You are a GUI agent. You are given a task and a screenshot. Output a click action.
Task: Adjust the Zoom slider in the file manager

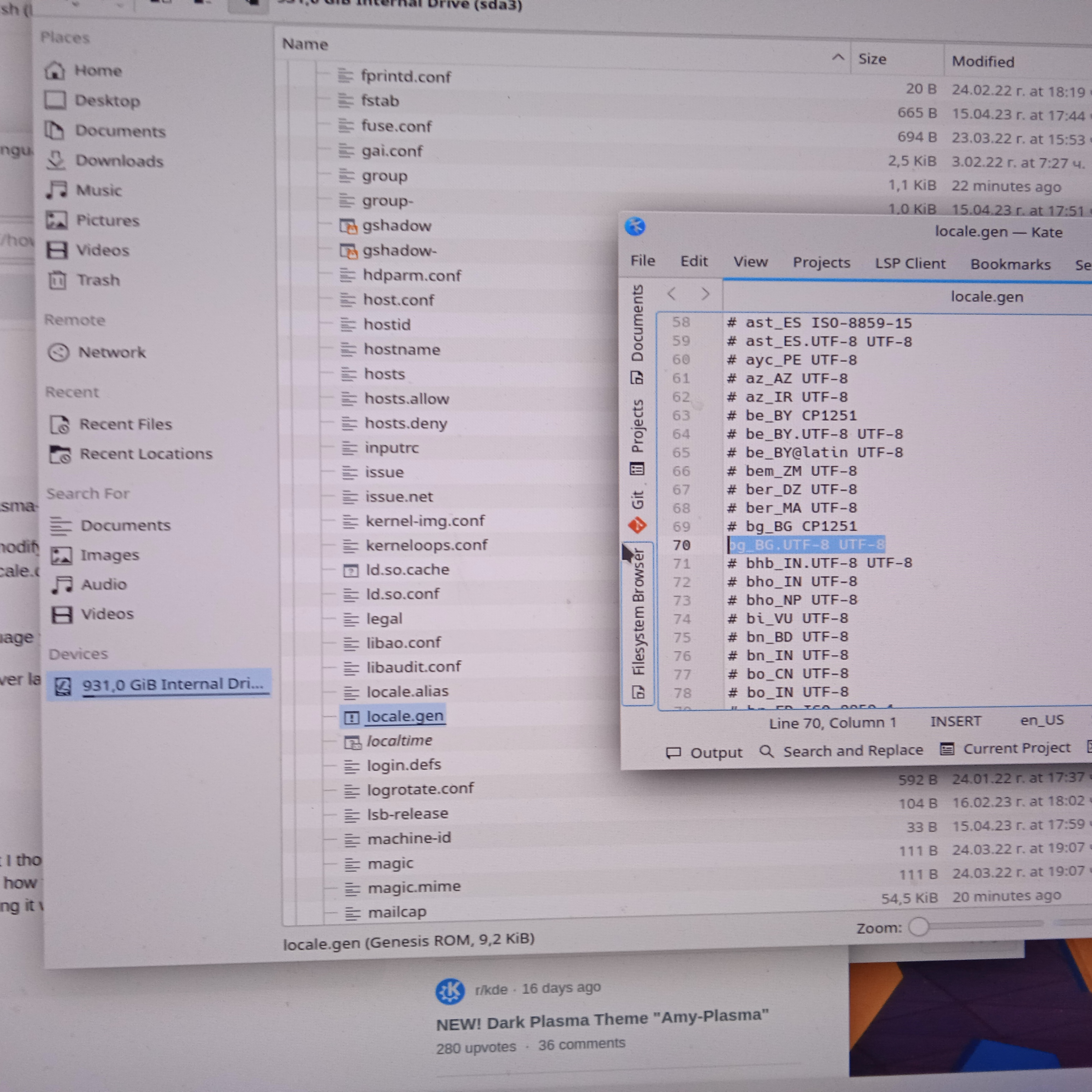point(919,927)
